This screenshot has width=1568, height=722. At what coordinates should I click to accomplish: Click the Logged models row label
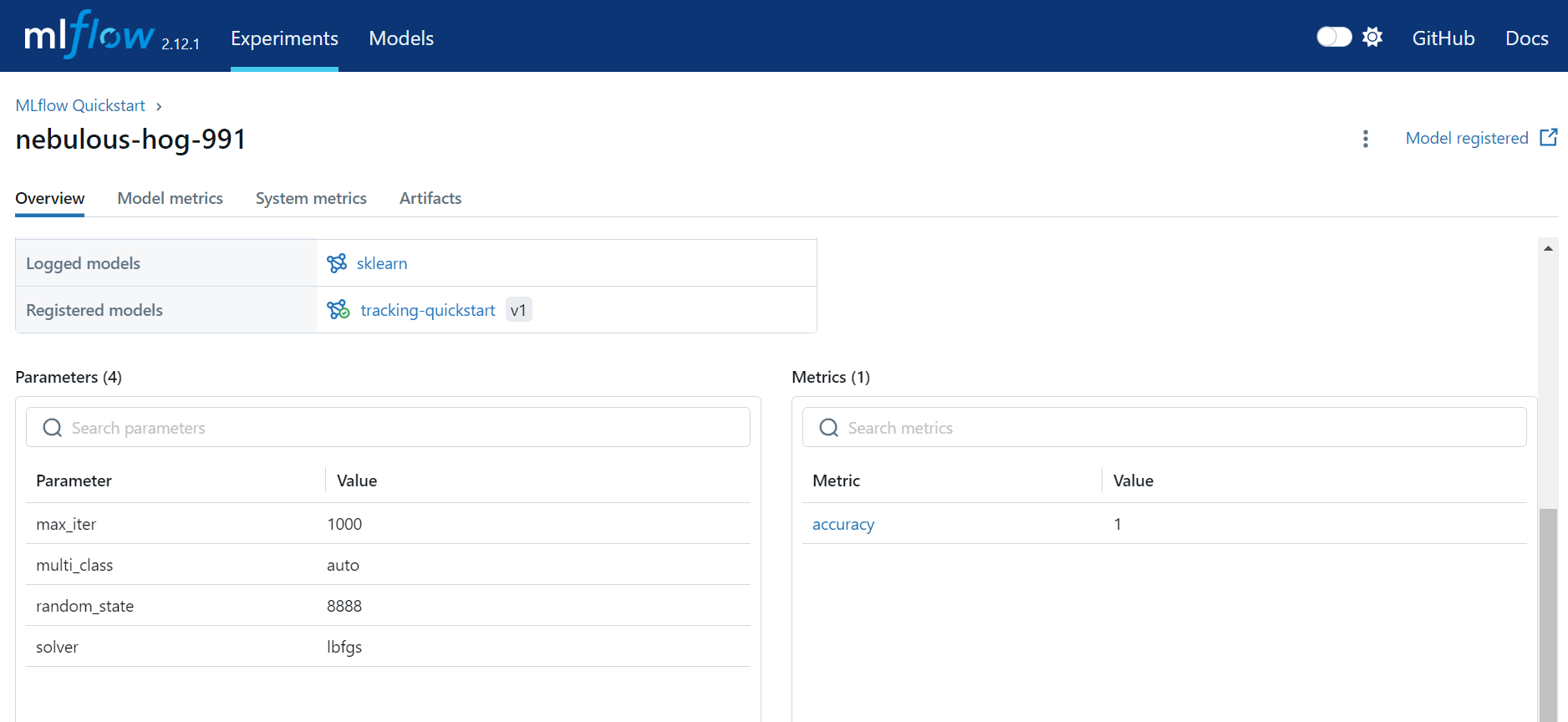[83, 263]
